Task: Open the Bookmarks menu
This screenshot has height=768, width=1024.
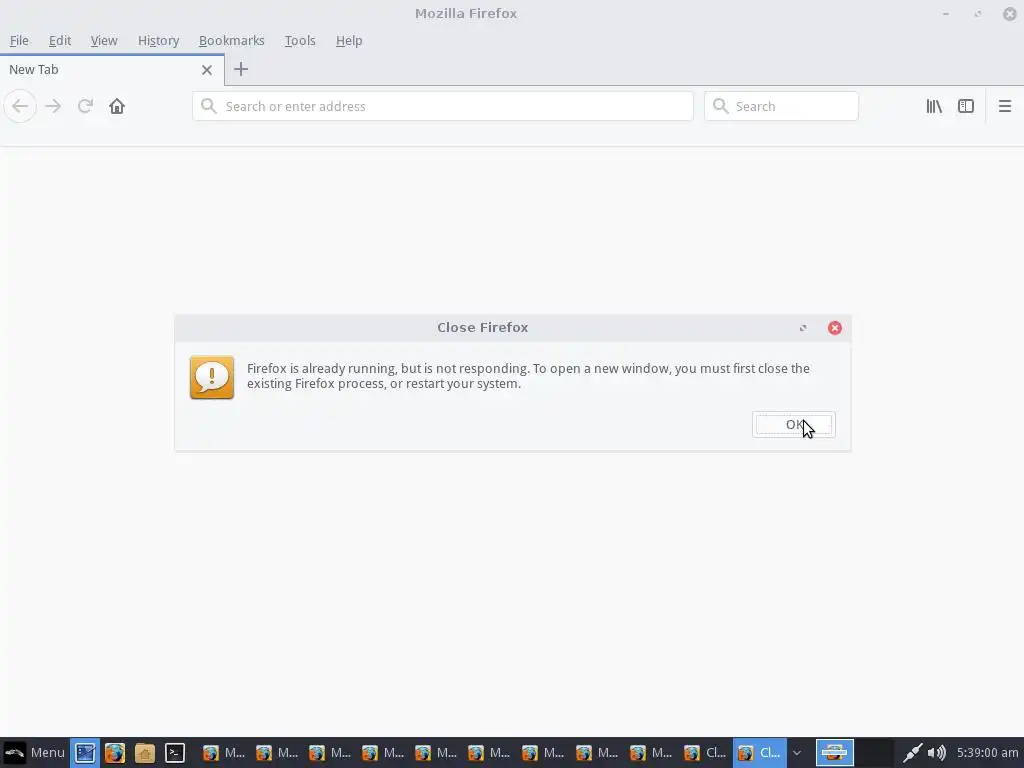Action: (x=232, y=40)
